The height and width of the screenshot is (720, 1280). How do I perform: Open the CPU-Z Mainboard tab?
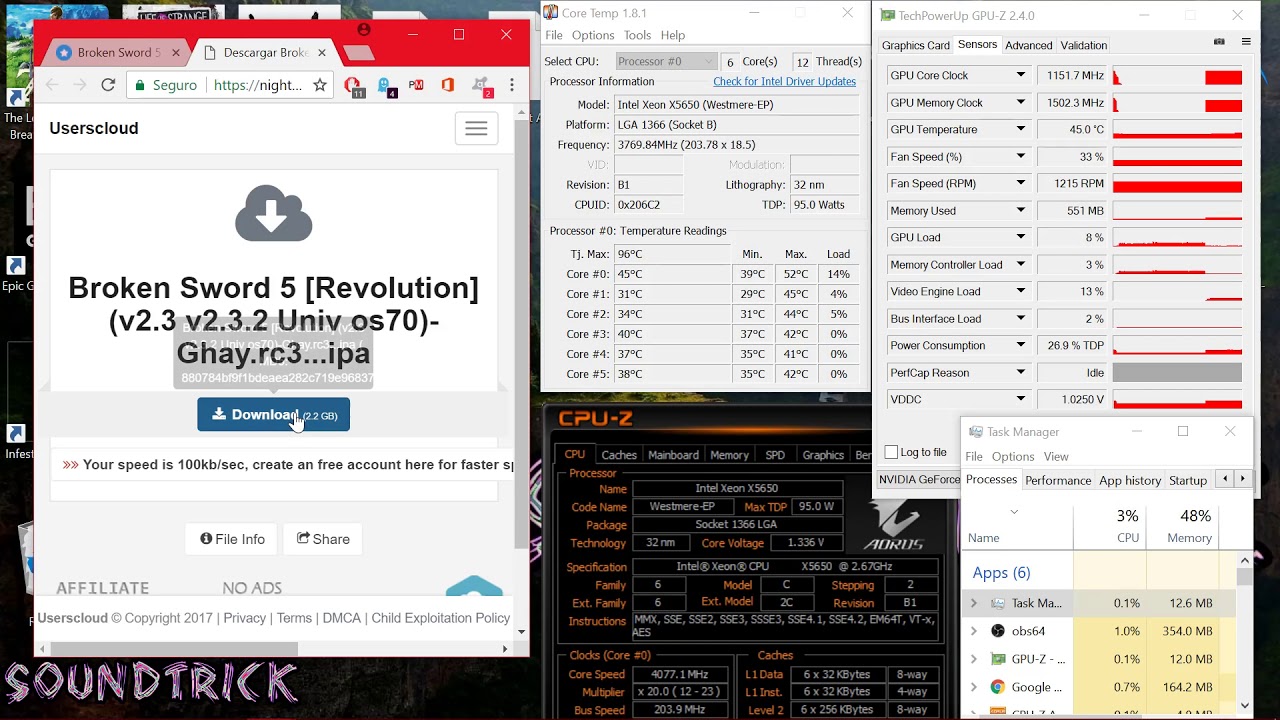[673, 455]
